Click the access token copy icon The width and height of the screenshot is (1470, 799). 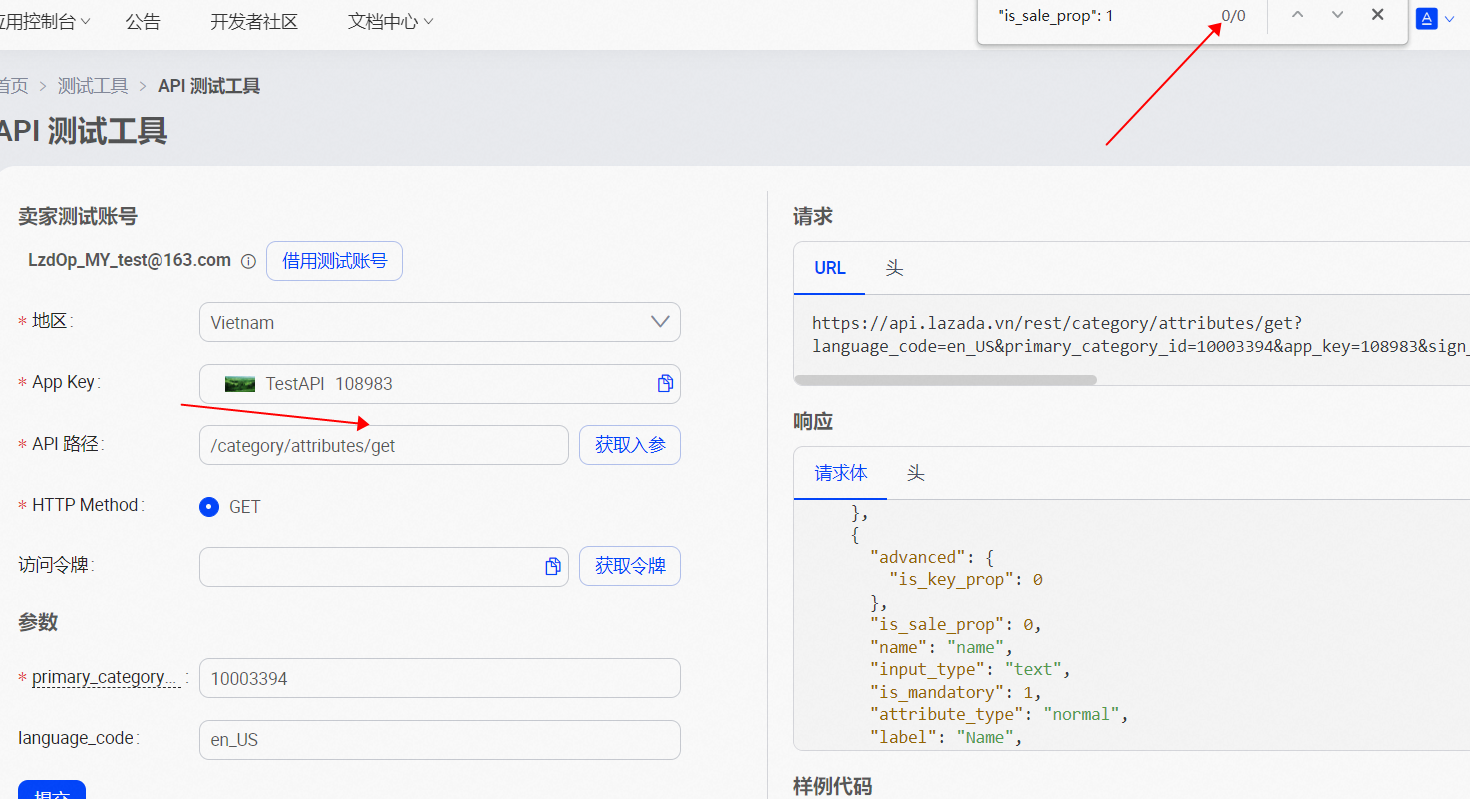(x=552, y=567)
